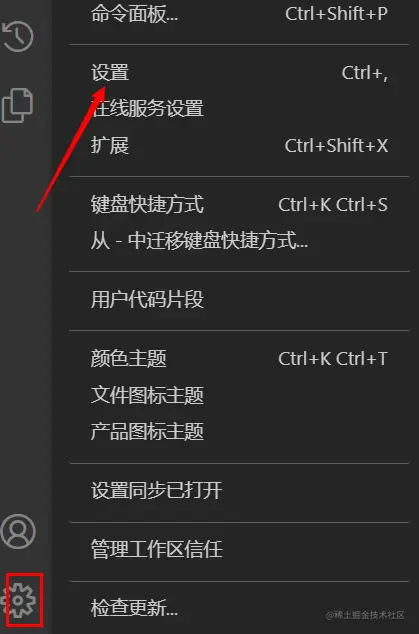Choose 扩展 in the manage menu
Viewport: 419px width, 634px height.
pos(239,146)
